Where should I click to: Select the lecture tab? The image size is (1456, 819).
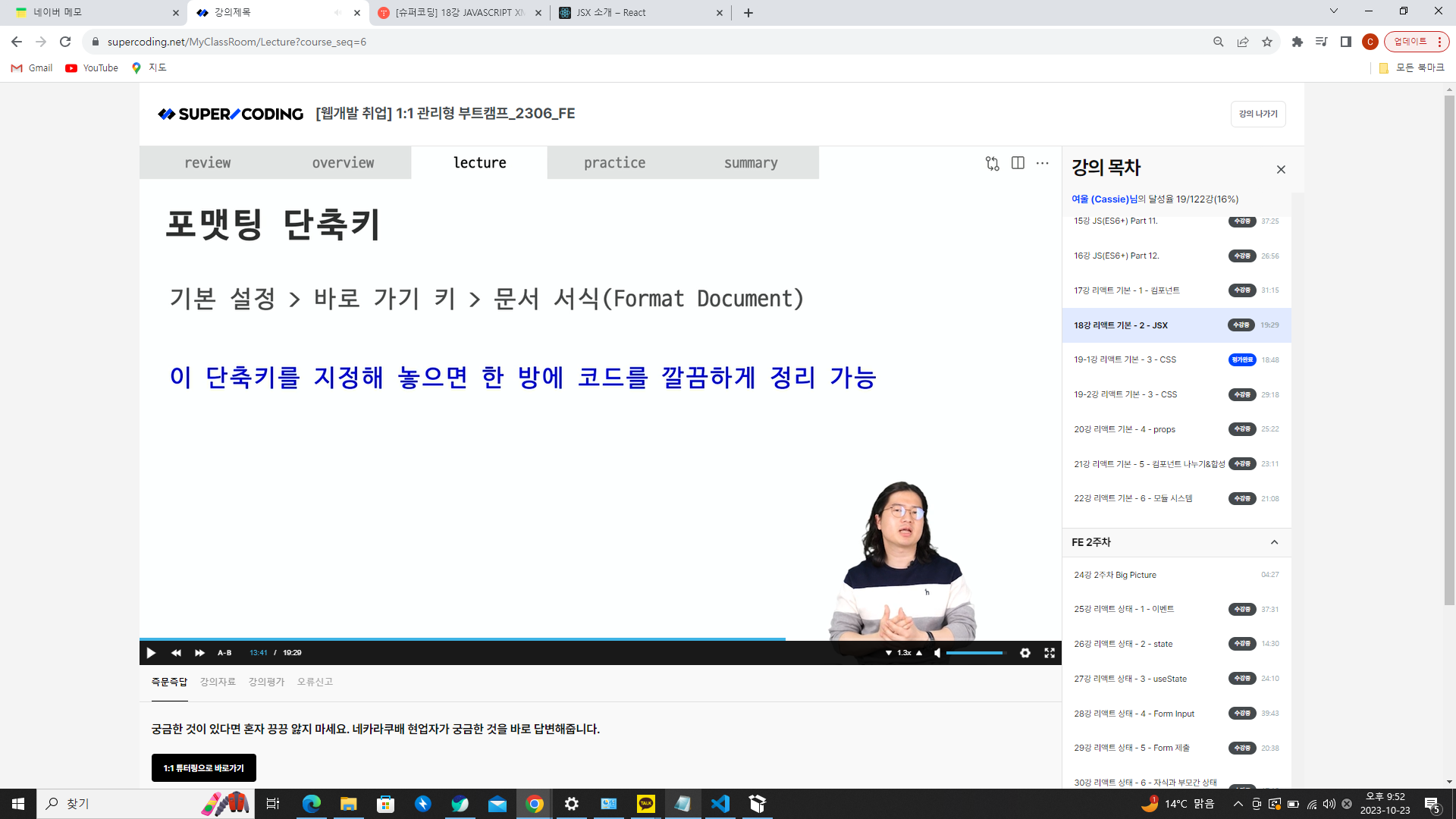479,163
